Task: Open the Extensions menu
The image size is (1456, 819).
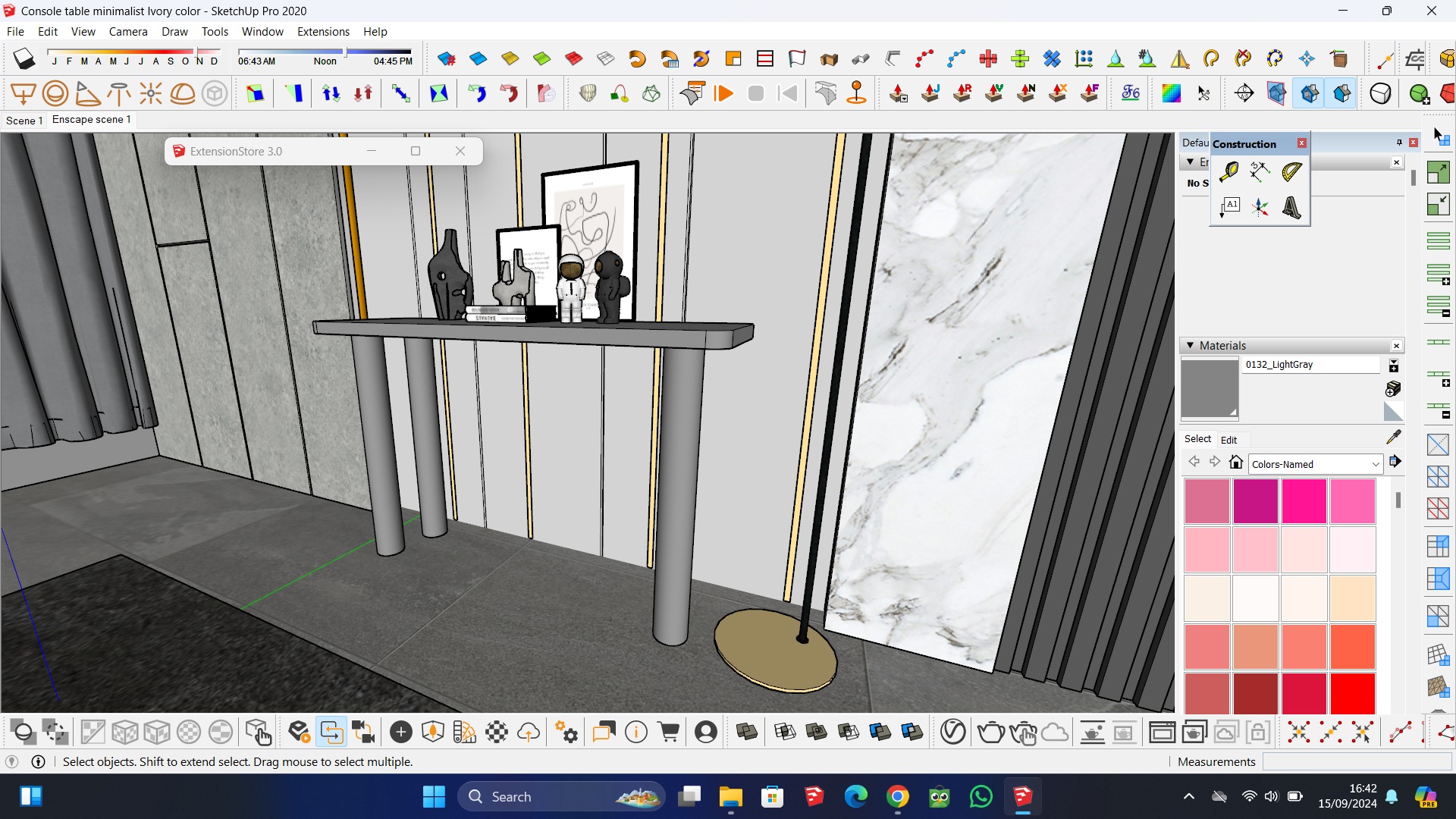Action: point(323,31)
